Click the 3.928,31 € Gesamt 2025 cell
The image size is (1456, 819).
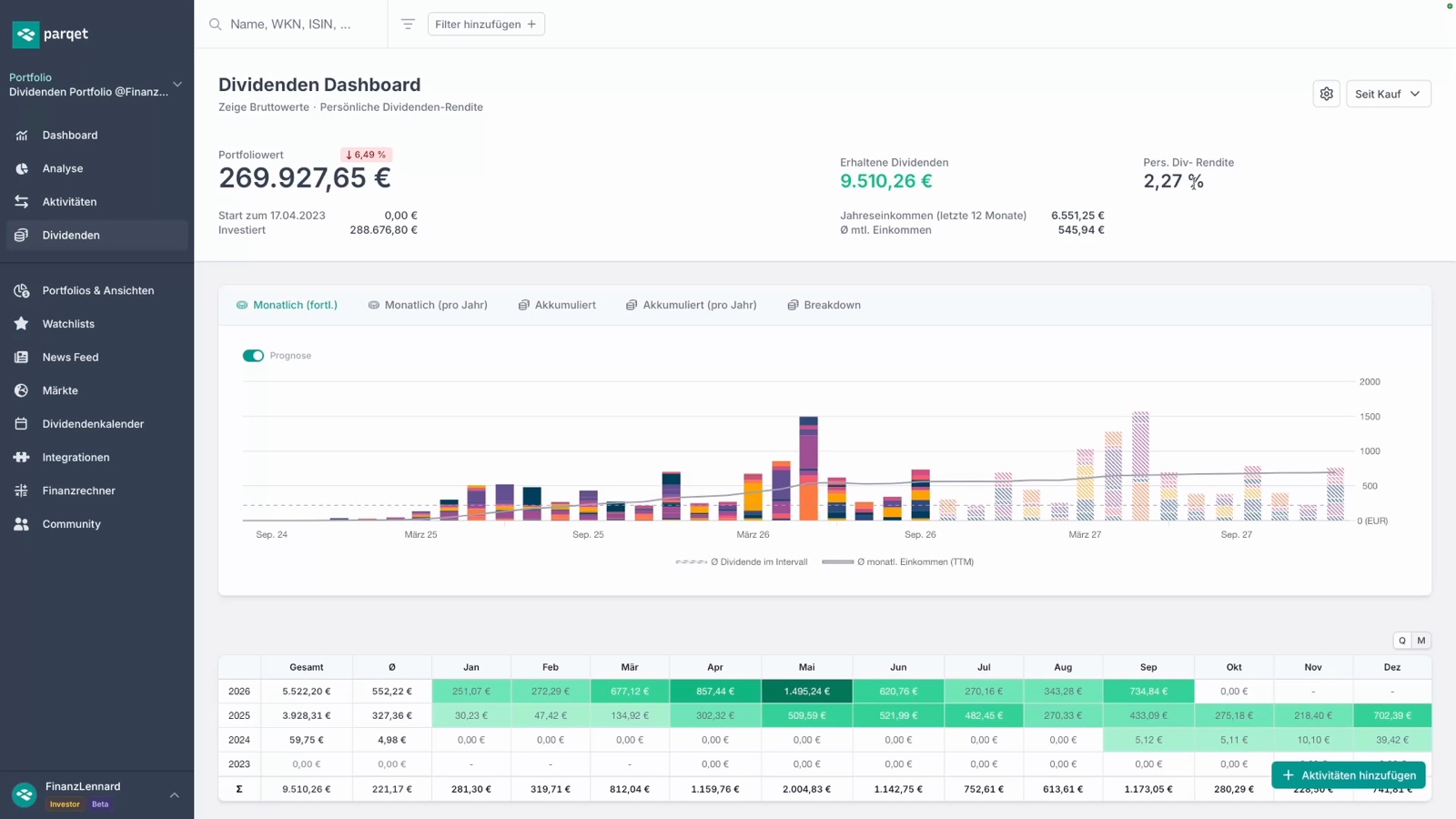point(307,716)
